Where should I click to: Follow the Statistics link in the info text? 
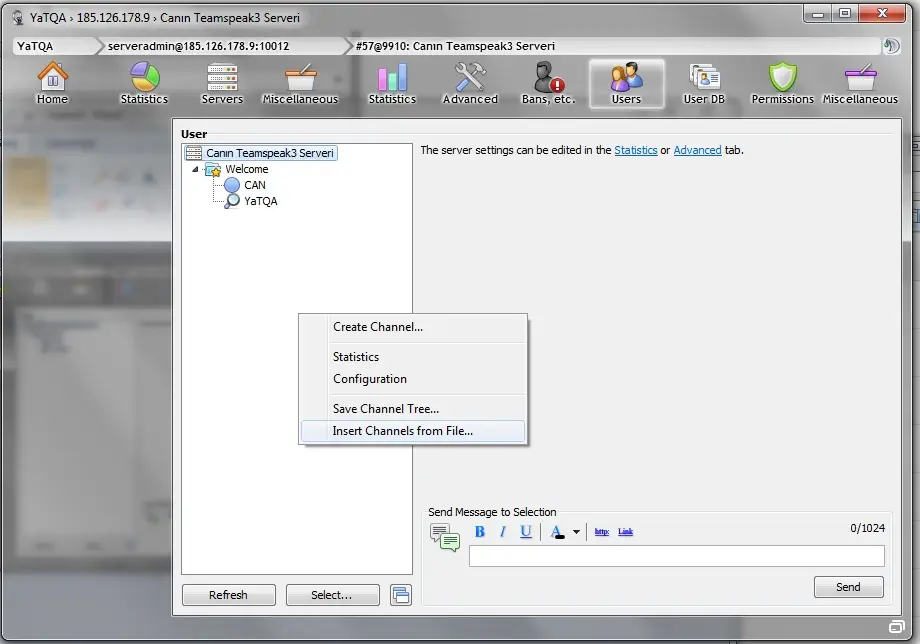pos(635,150)
